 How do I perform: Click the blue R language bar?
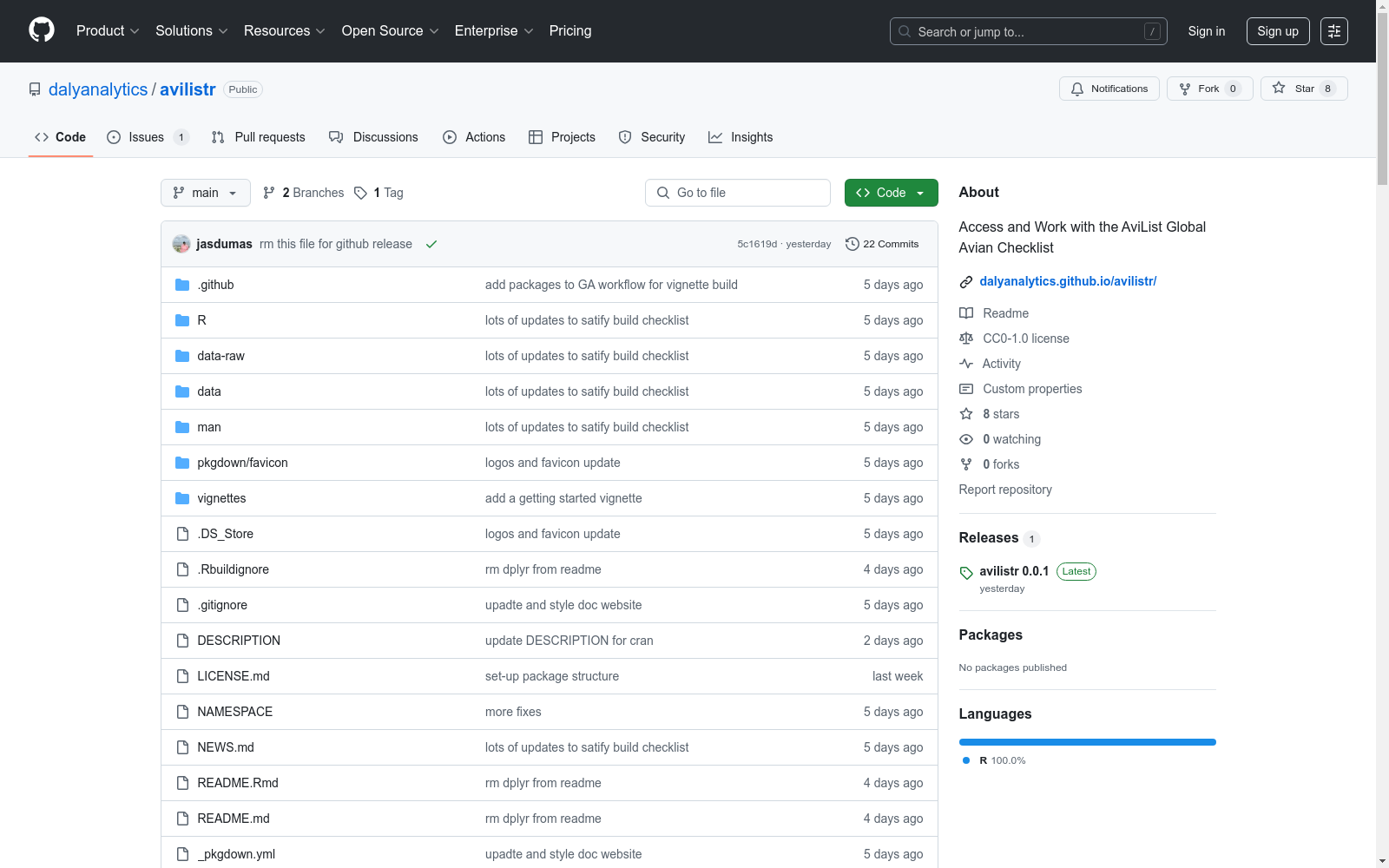pos(1088,742)
